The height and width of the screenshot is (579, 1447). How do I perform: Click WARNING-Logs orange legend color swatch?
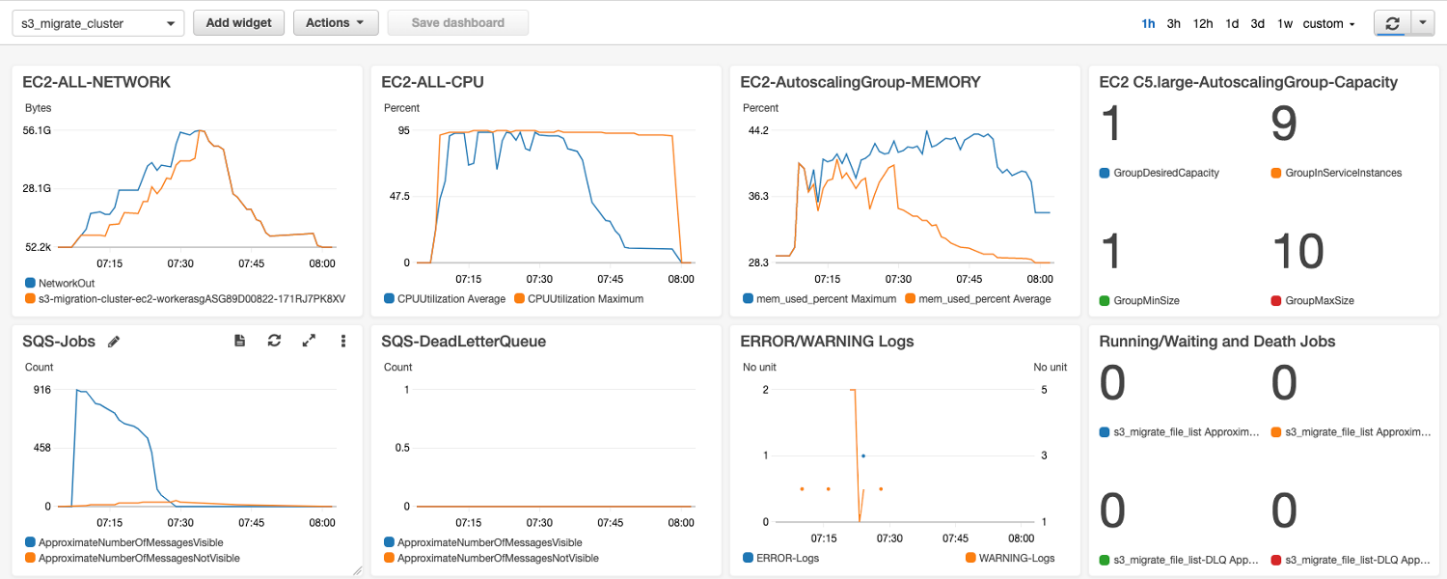click(970, 558)
